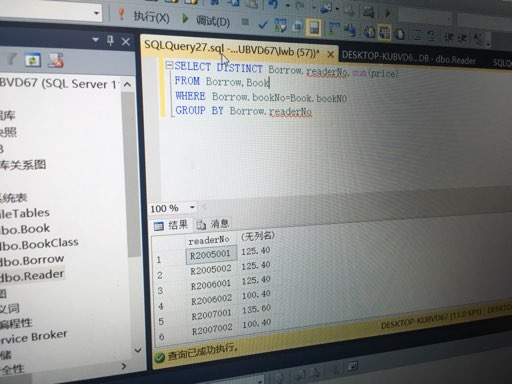Open the 100 % zoom dropdown
The height and width of the screenshot is (384, 512).
(192, 207)
